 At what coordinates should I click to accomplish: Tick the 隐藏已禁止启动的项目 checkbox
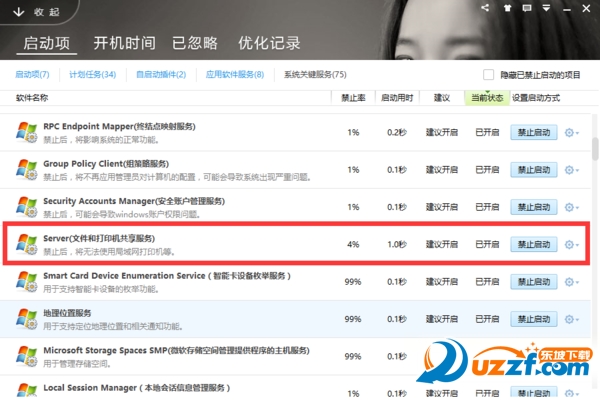(x=489, y=75)
